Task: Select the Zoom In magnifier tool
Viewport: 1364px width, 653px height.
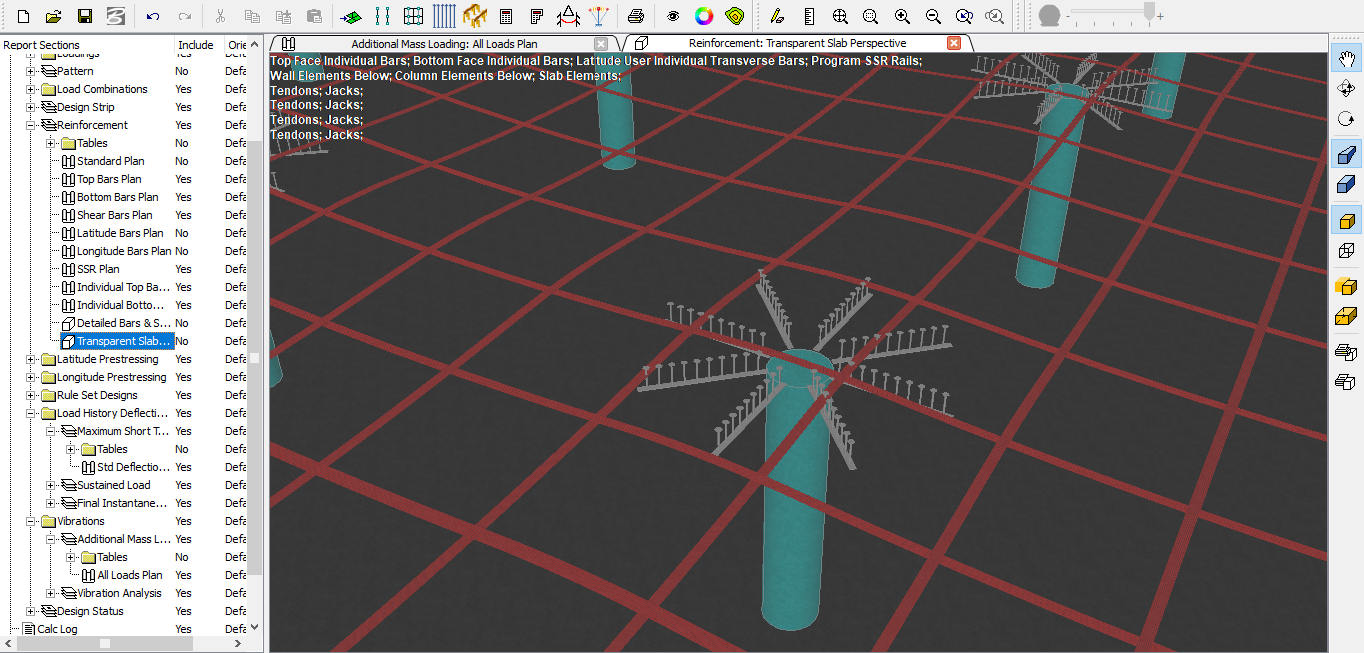Action: (x=902, y=16)
